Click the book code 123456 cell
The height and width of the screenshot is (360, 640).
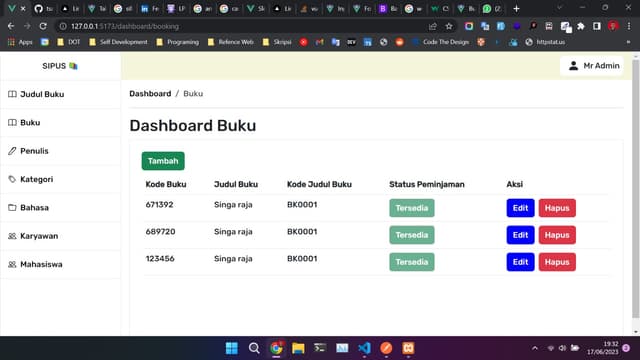pyautogui.click(x=160, y=258)
